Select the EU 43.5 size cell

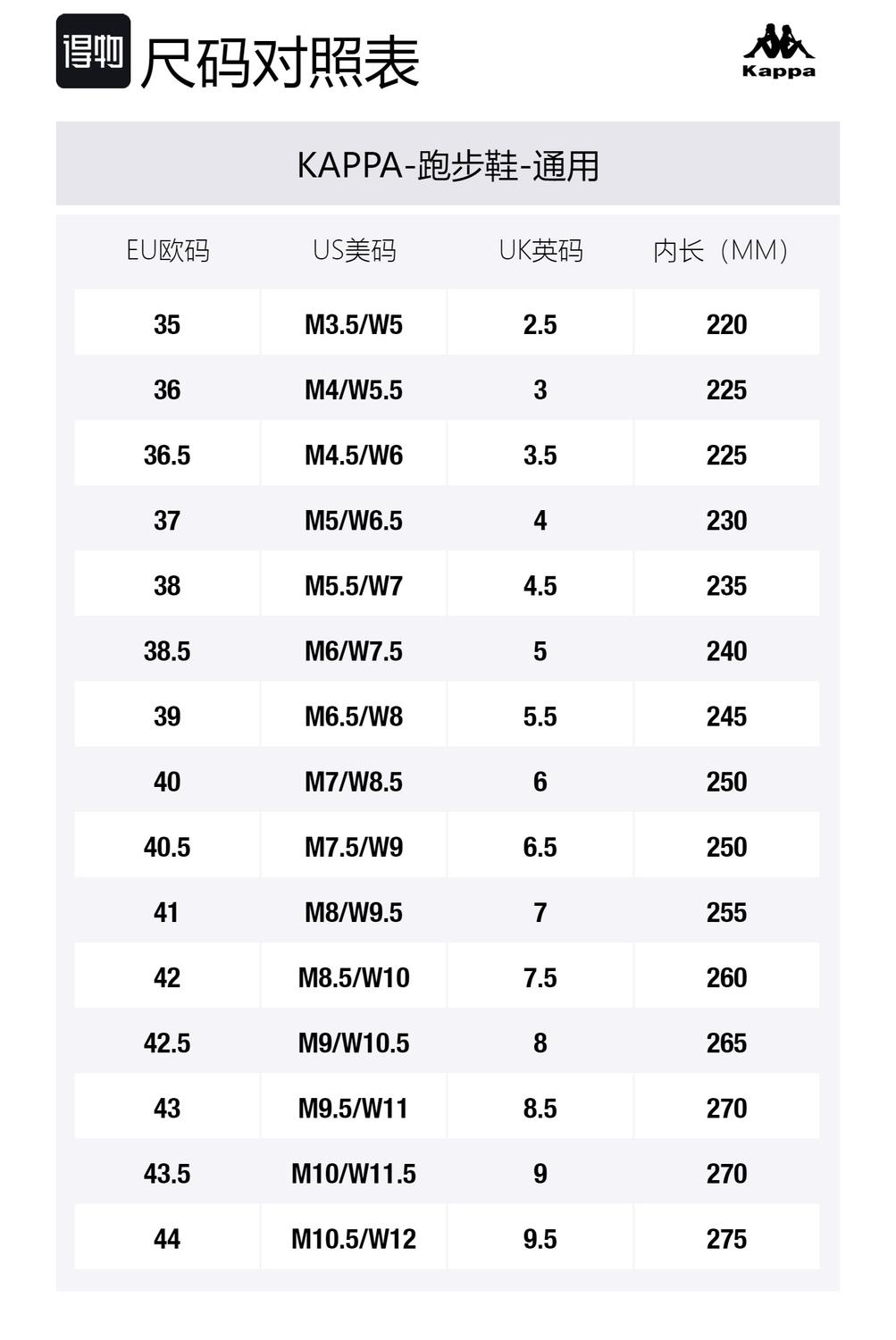[167, 1173]
